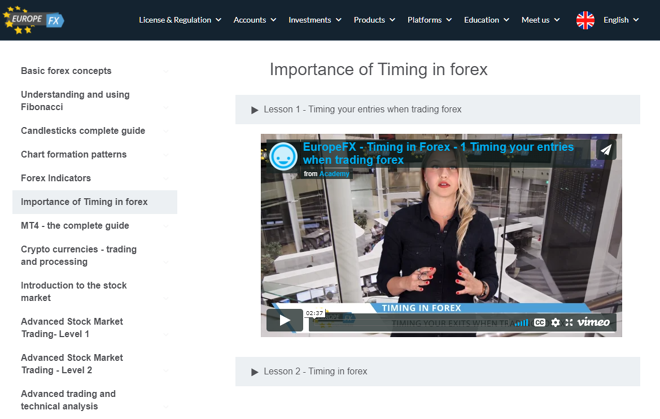
Task: Open Meet us menu
Action: pos(540,20)
